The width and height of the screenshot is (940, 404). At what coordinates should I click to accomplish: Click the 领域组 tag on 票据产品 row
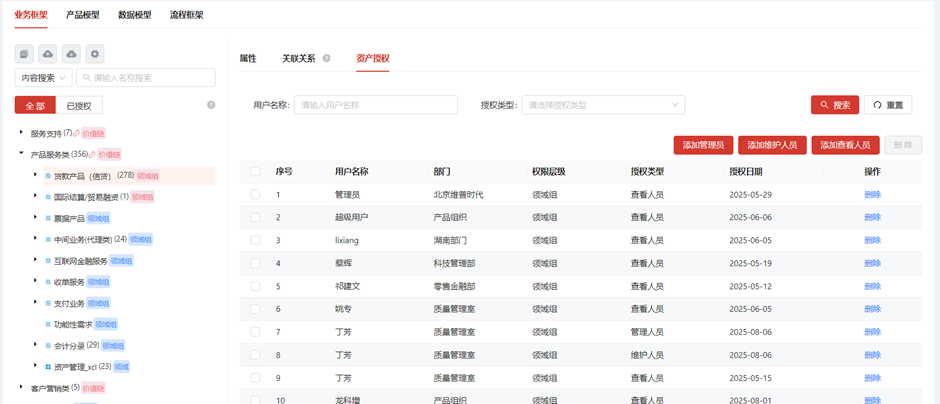98,218
